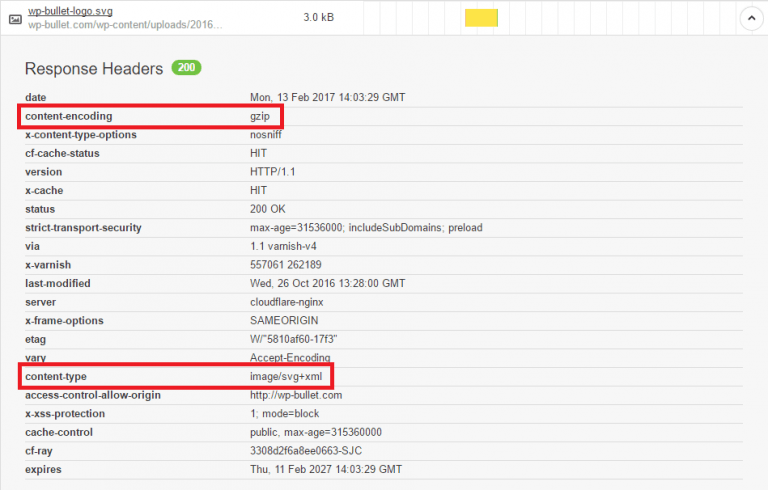Select the Accept-Encoding vary value
Screen dimensions: 768x490
(x=290, y=358)
